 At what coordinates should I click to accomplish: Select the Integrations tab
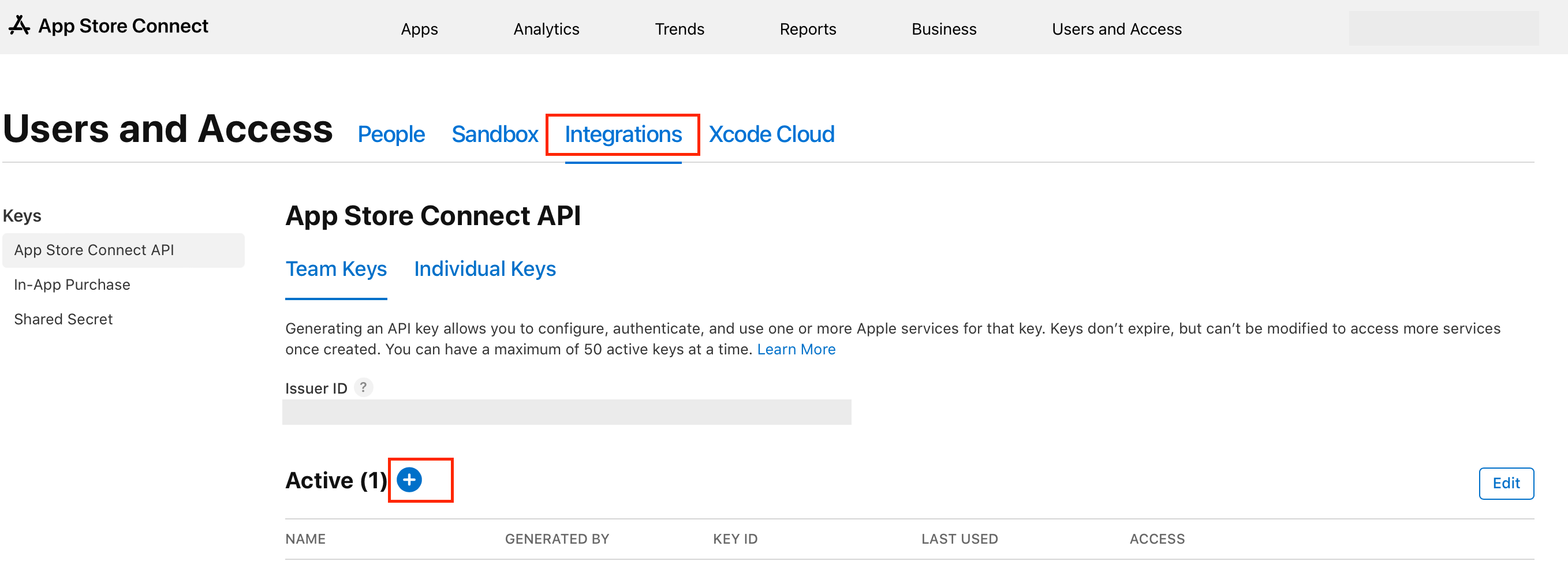pos(623,134)
